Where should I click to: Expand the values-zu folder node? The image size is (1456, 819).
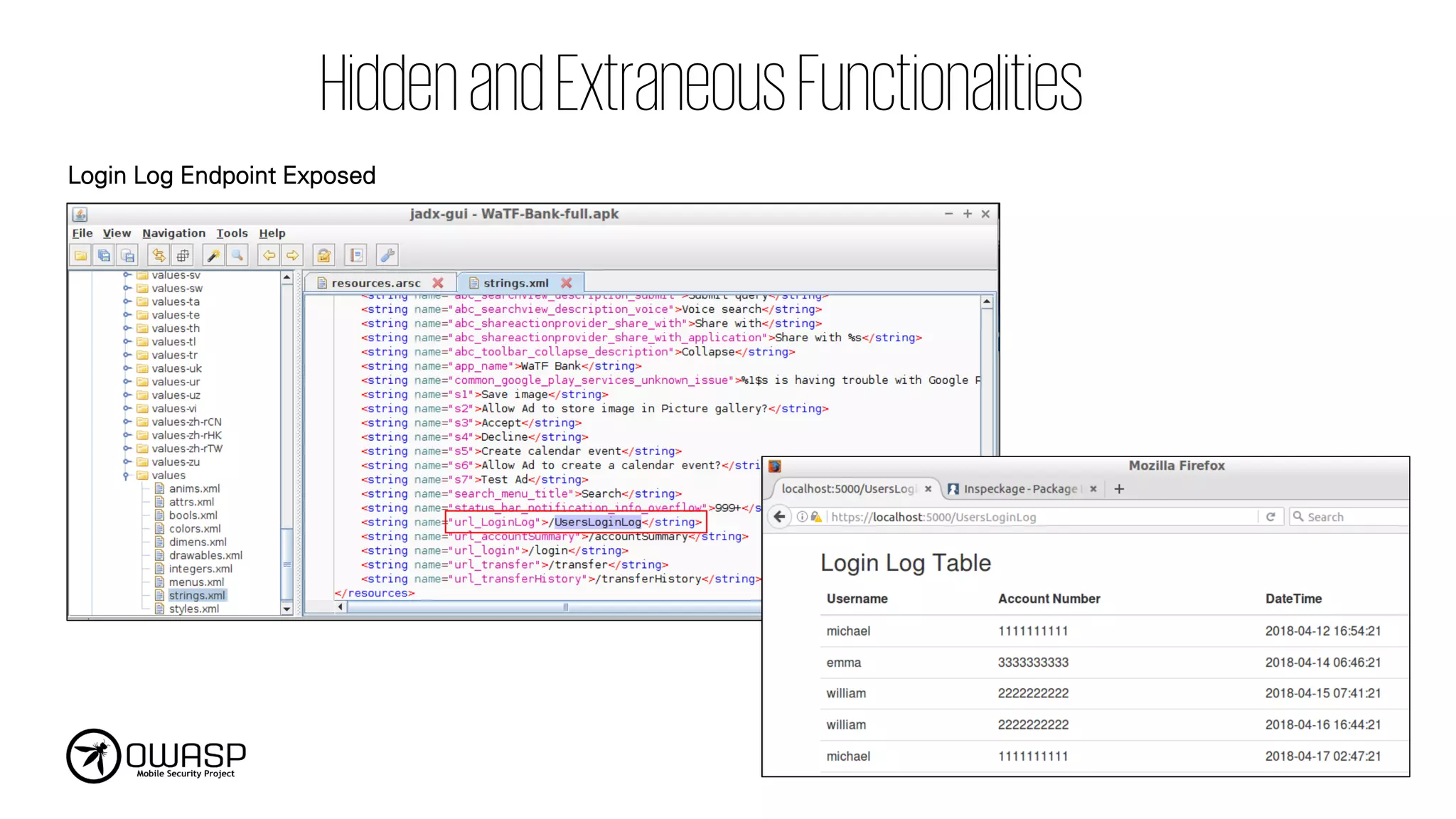coord(127,462)
